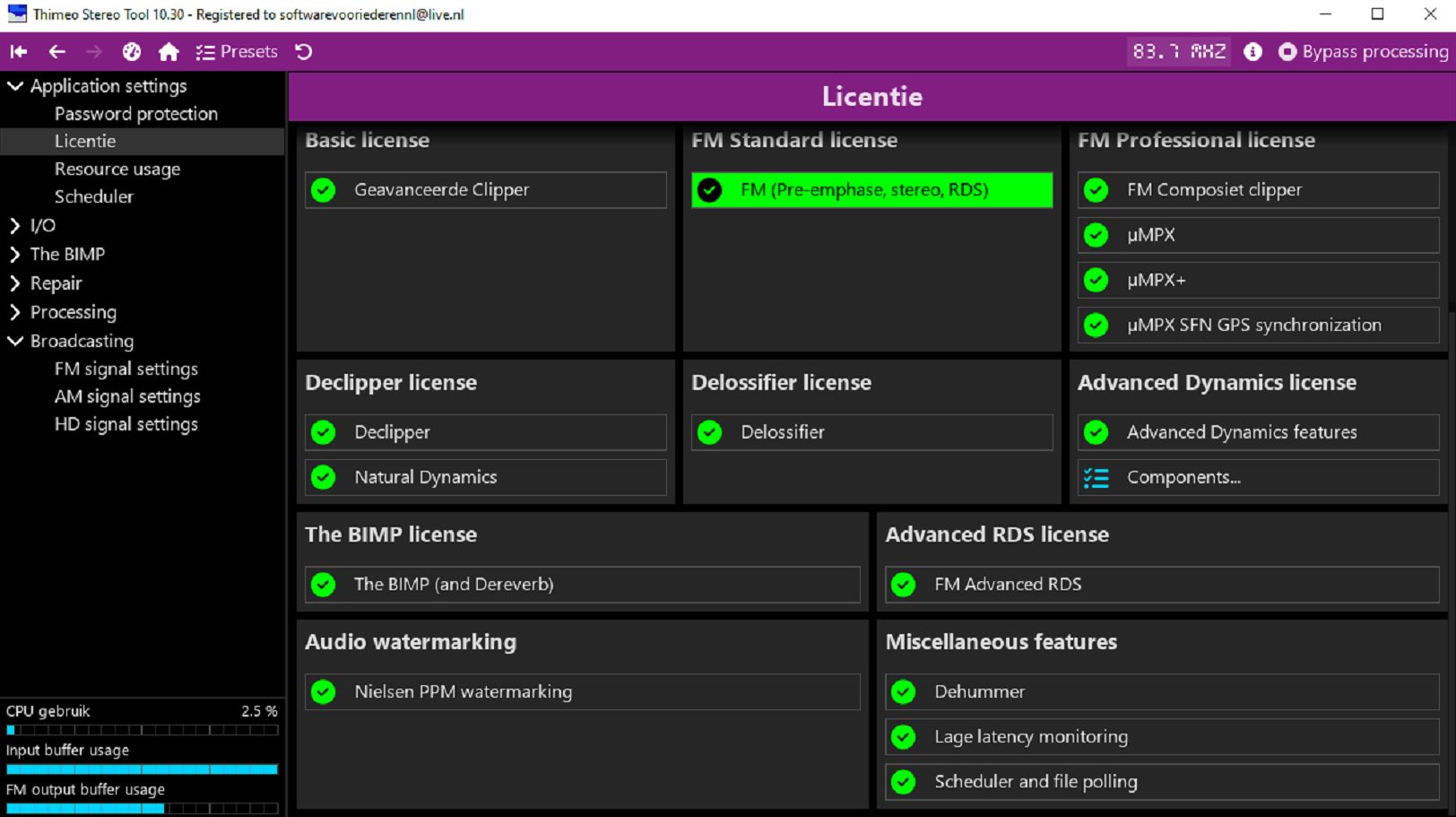
Task: Jump to first page via skip-back icon
Action: coord(19,52)
